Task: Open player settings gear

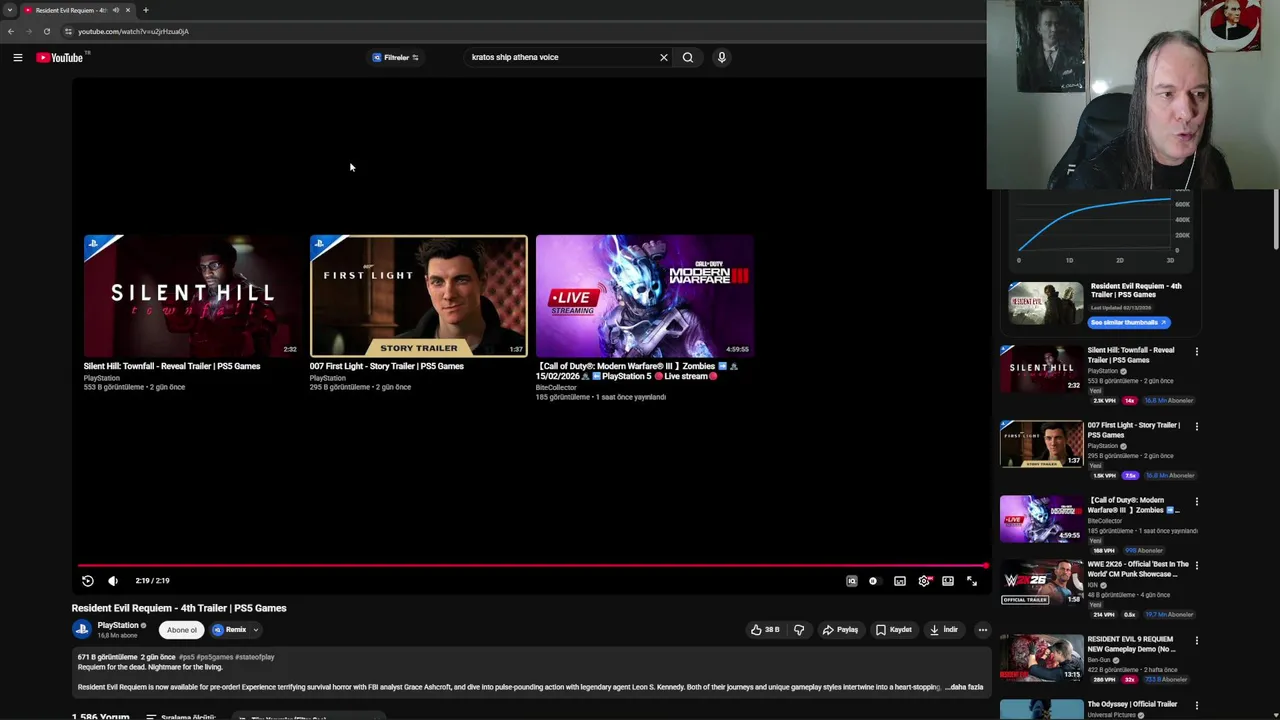Action: coord(924,581)
